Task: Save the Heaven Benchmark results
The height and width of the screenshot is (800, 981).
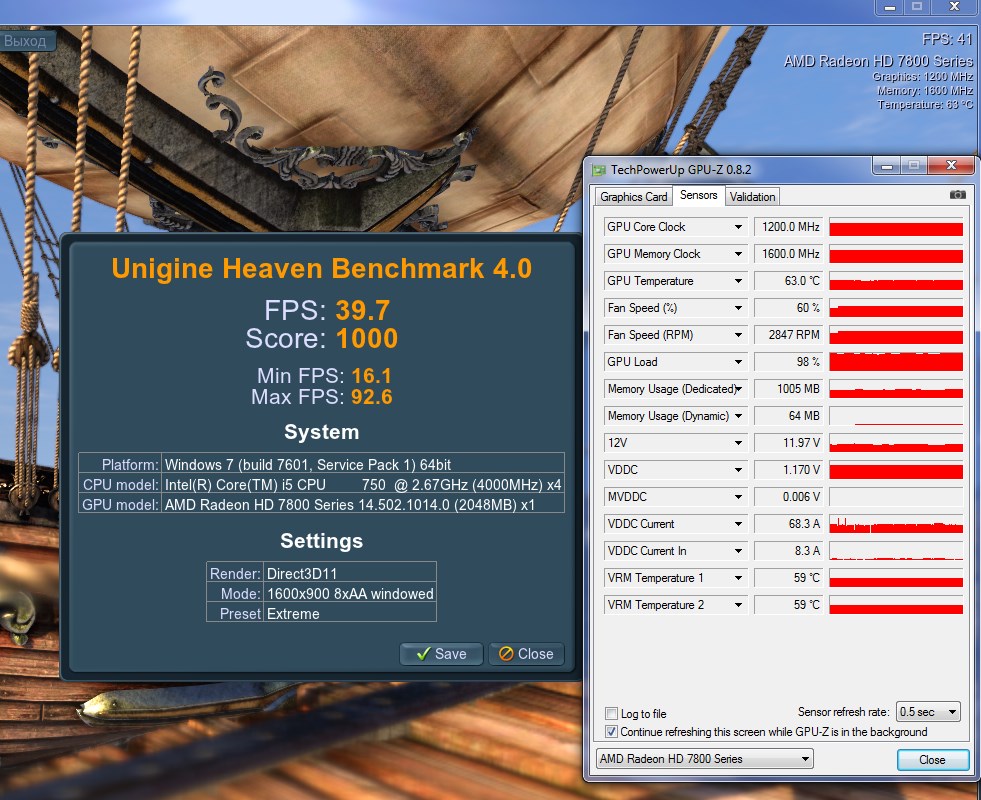Action: [441, 654]
